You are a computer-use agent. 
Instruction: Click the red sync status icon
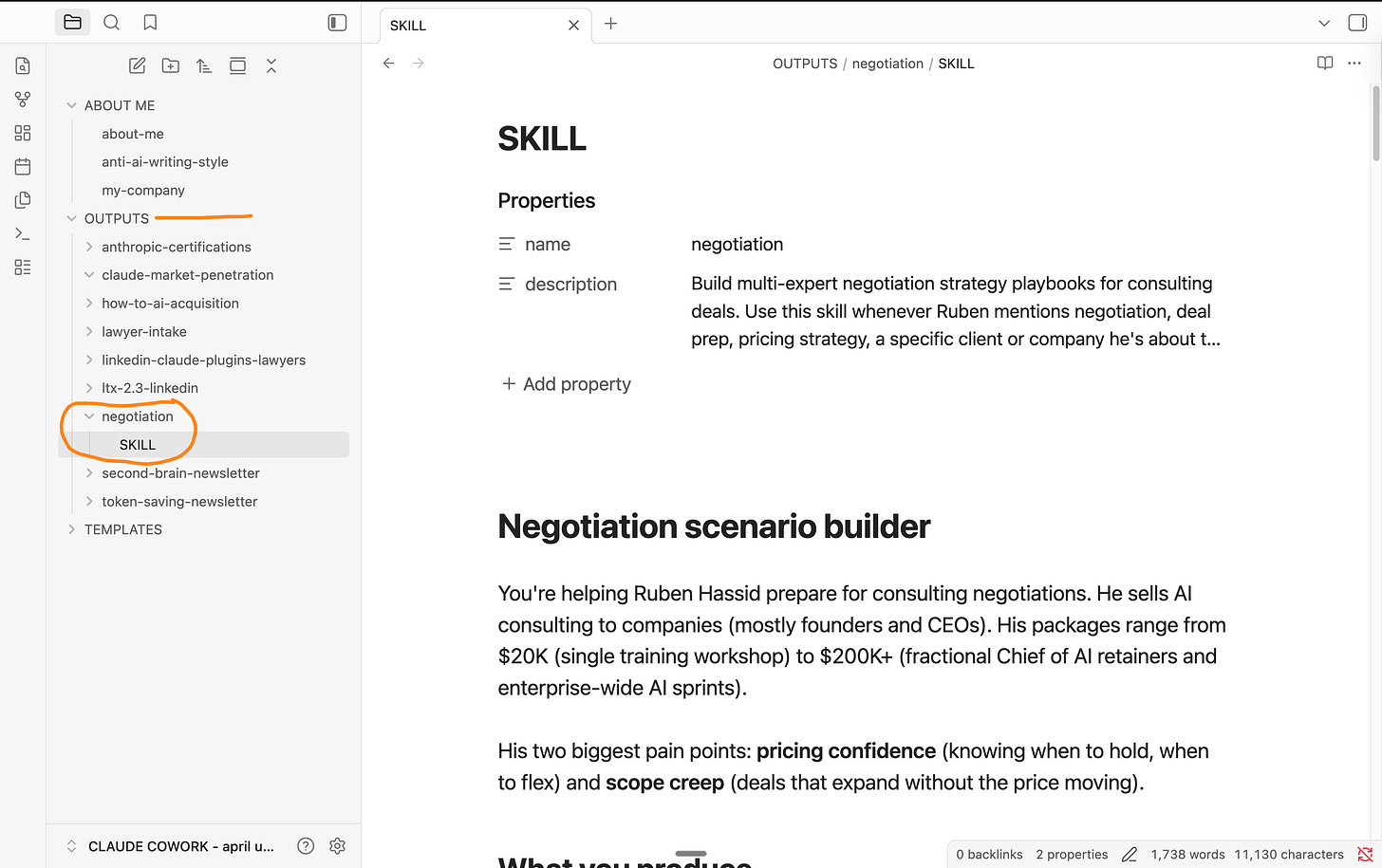(1365, 855)
